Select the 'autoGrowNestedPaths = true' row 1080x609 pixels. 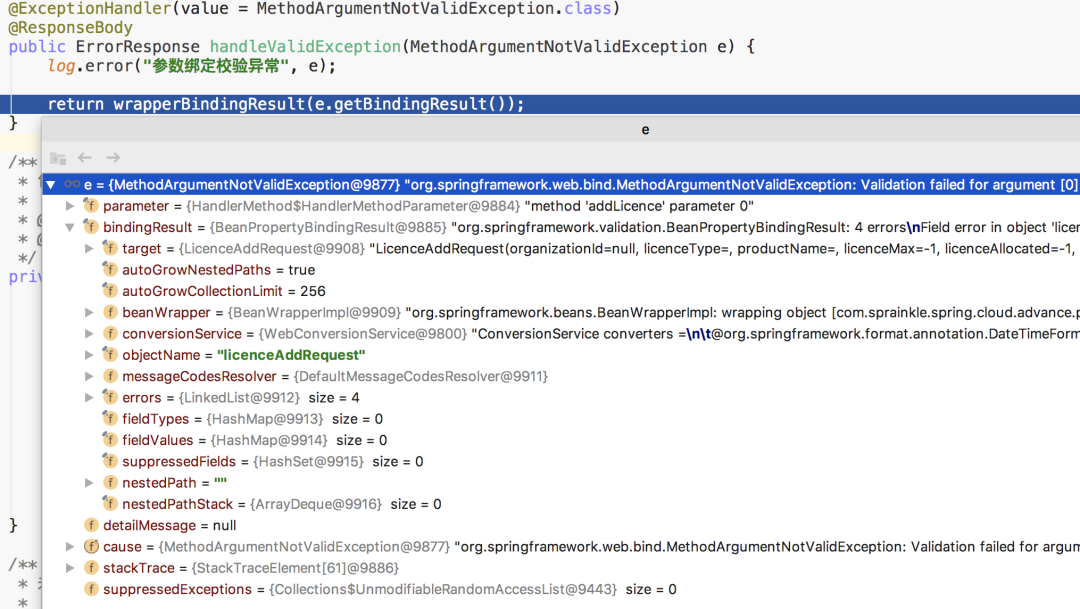(561, 270)
